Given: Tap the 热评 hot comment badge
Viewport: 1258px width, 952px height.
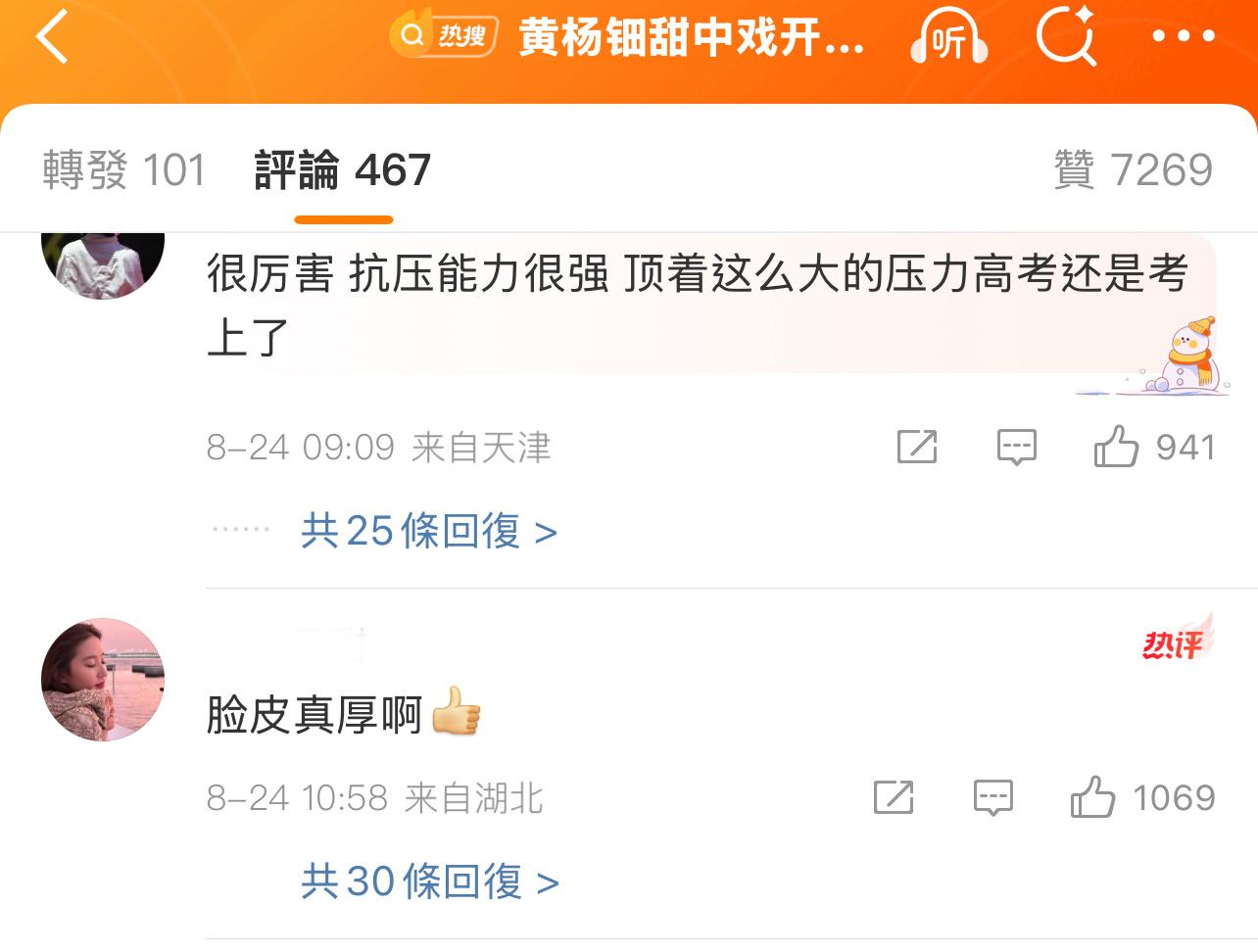Looking at the screenshot, I should 1177,639.
